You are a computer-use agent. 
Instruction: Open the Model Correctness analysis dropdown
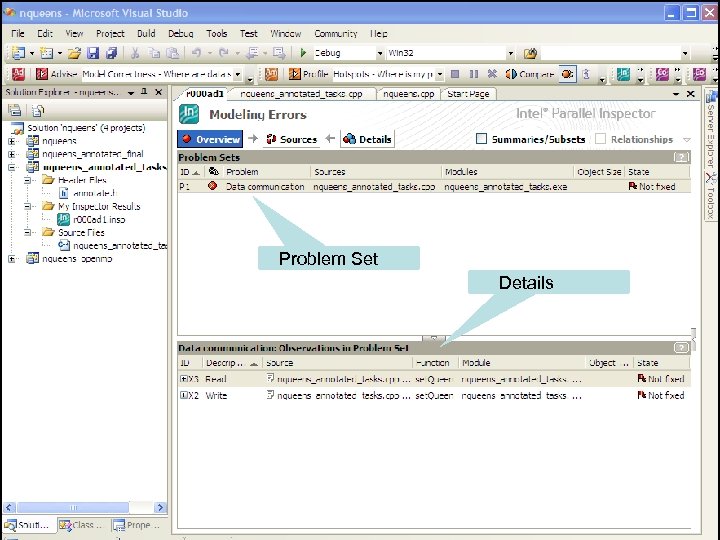pos(238,74)
